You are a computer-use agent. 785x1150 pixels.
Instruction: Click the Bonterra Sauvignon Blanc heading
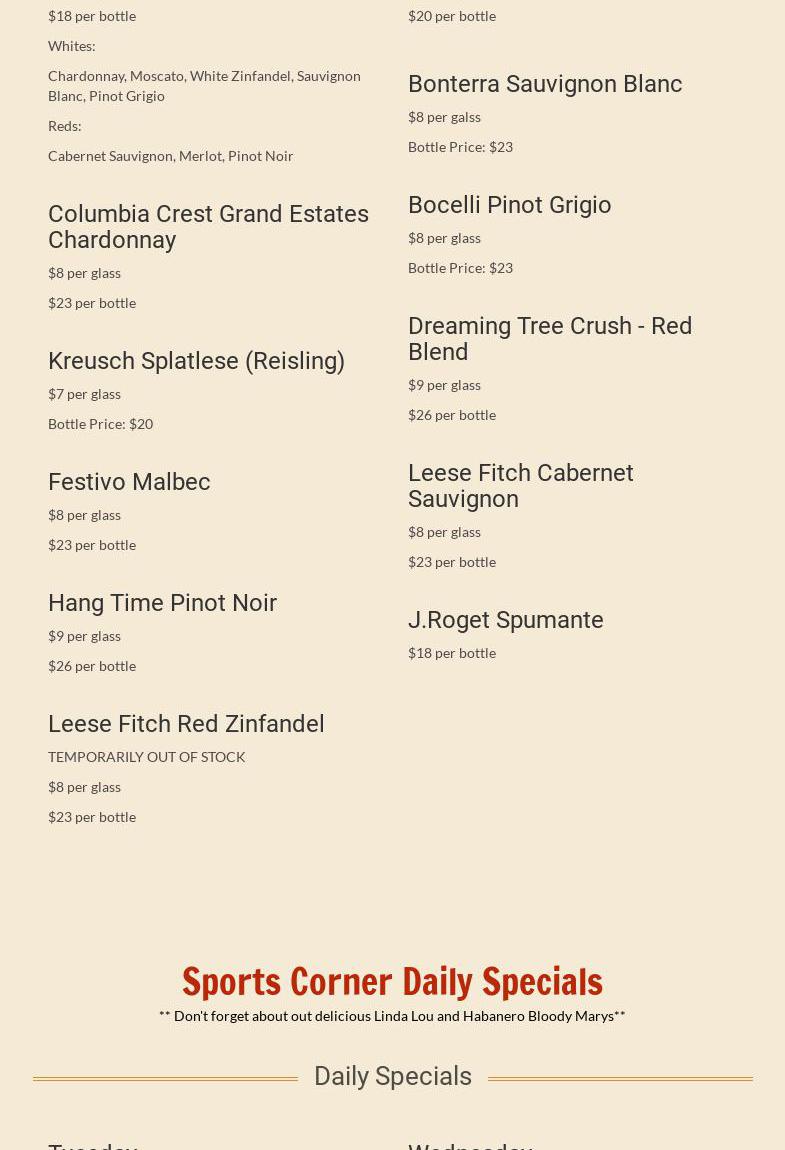pos(545,84)
